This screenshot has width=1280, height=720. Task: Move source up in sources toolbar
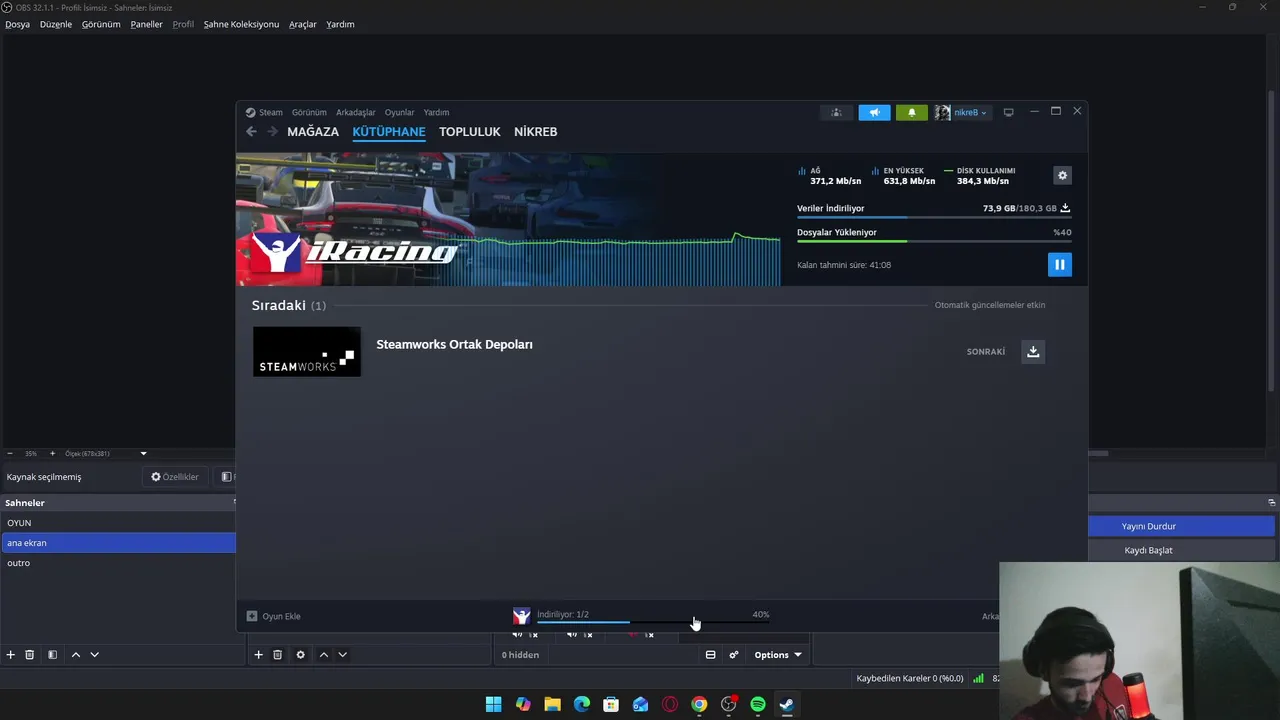[x=323, y=655]
